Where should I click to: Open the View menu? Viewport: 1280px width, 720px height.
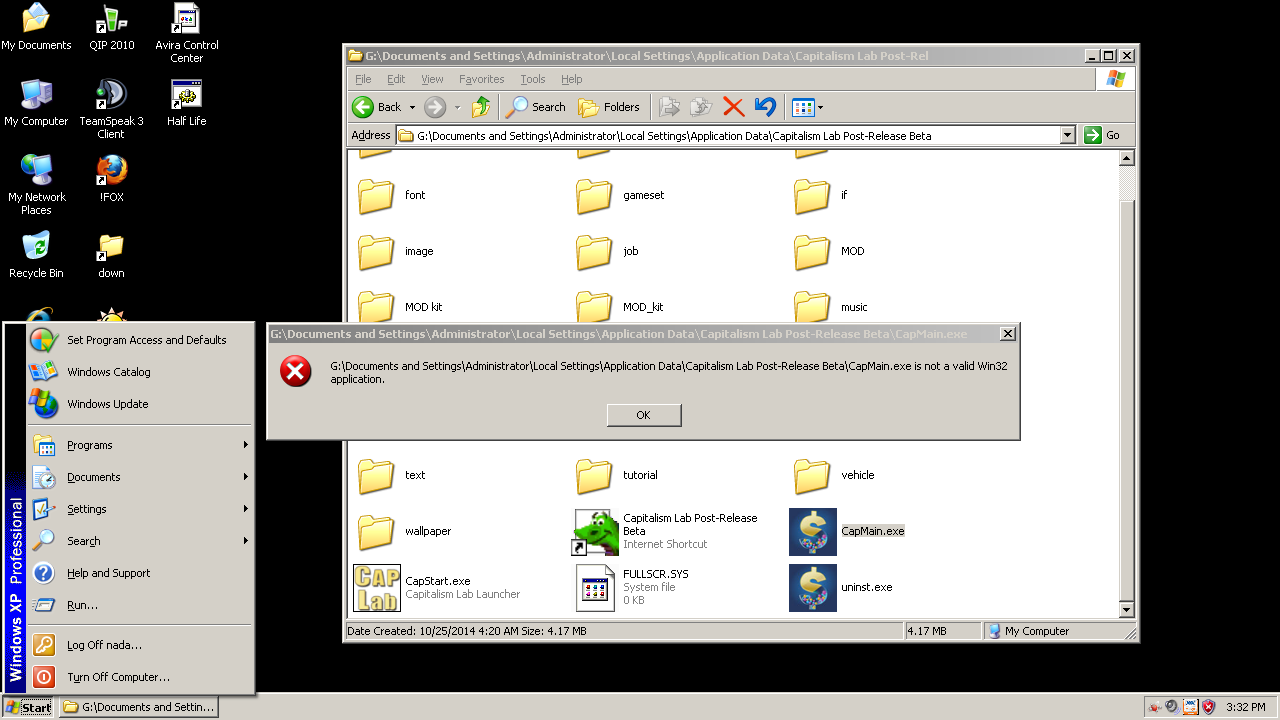(x=432, y=79)
